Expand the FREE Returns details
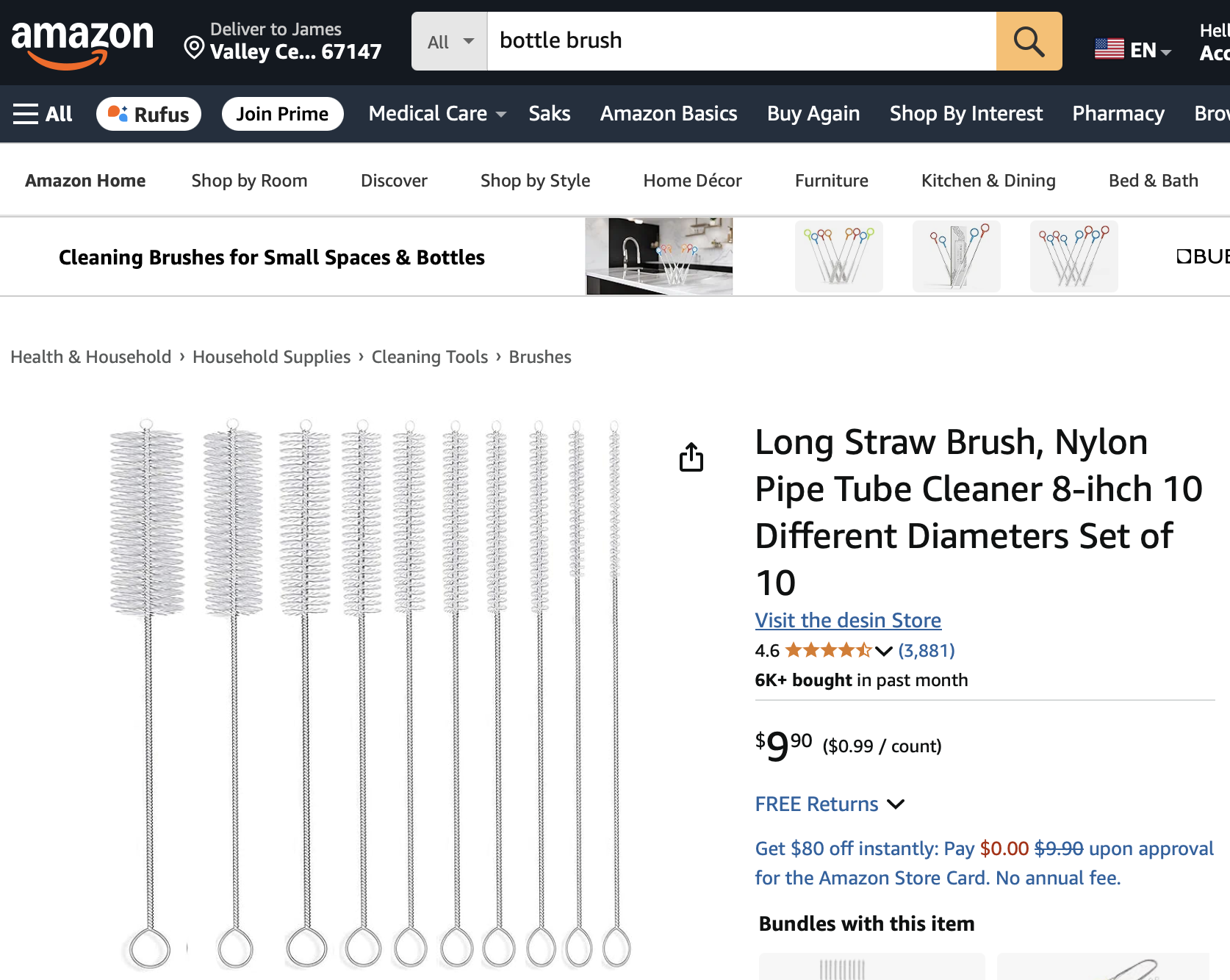This screenshot has height=980, width=1230. pyautogui.click(x=830, y=804)
